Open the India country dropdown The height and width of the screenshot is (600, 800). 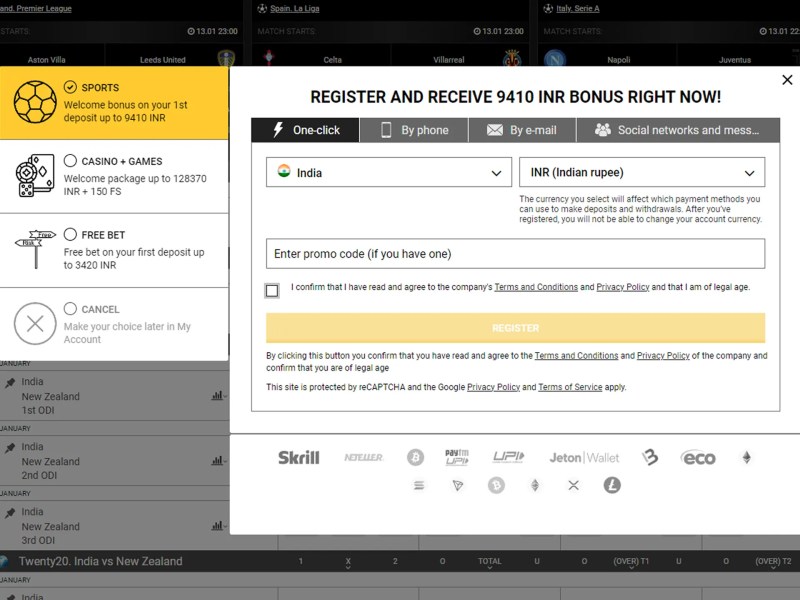[x=389, y=172]
